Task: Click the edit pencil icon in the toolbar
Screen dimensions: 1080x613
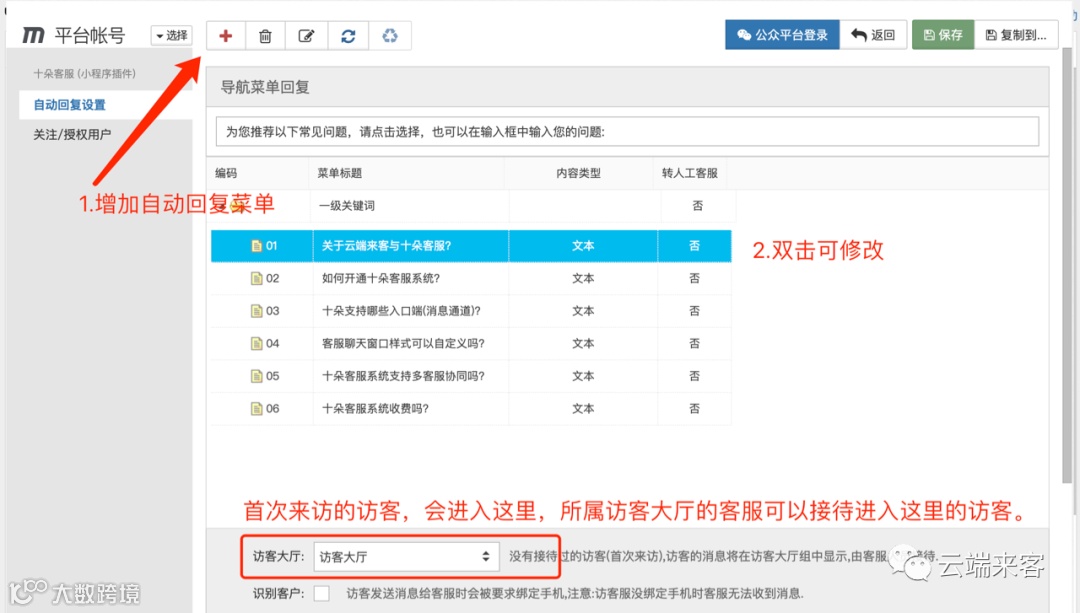Action: (307, 36)
